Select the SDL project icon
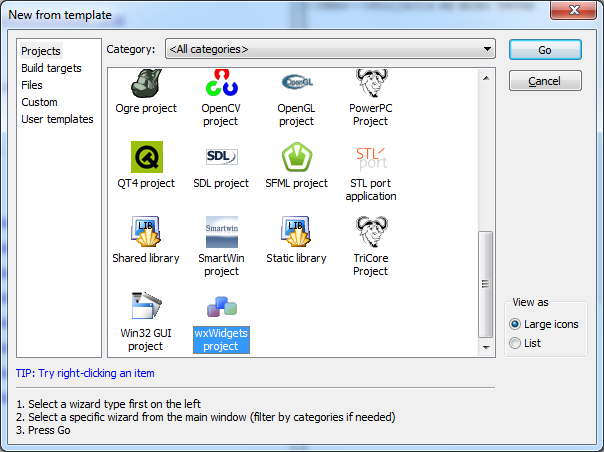 (x=221, y=157)
